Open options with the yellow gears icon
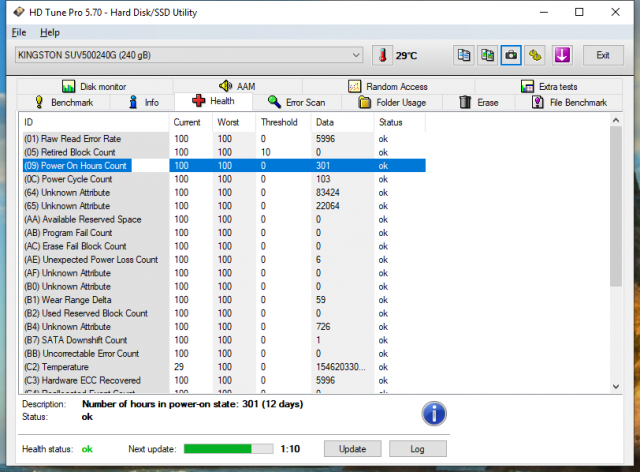Image resolution: width=640 pixels, height=472 pixels. 535,55
